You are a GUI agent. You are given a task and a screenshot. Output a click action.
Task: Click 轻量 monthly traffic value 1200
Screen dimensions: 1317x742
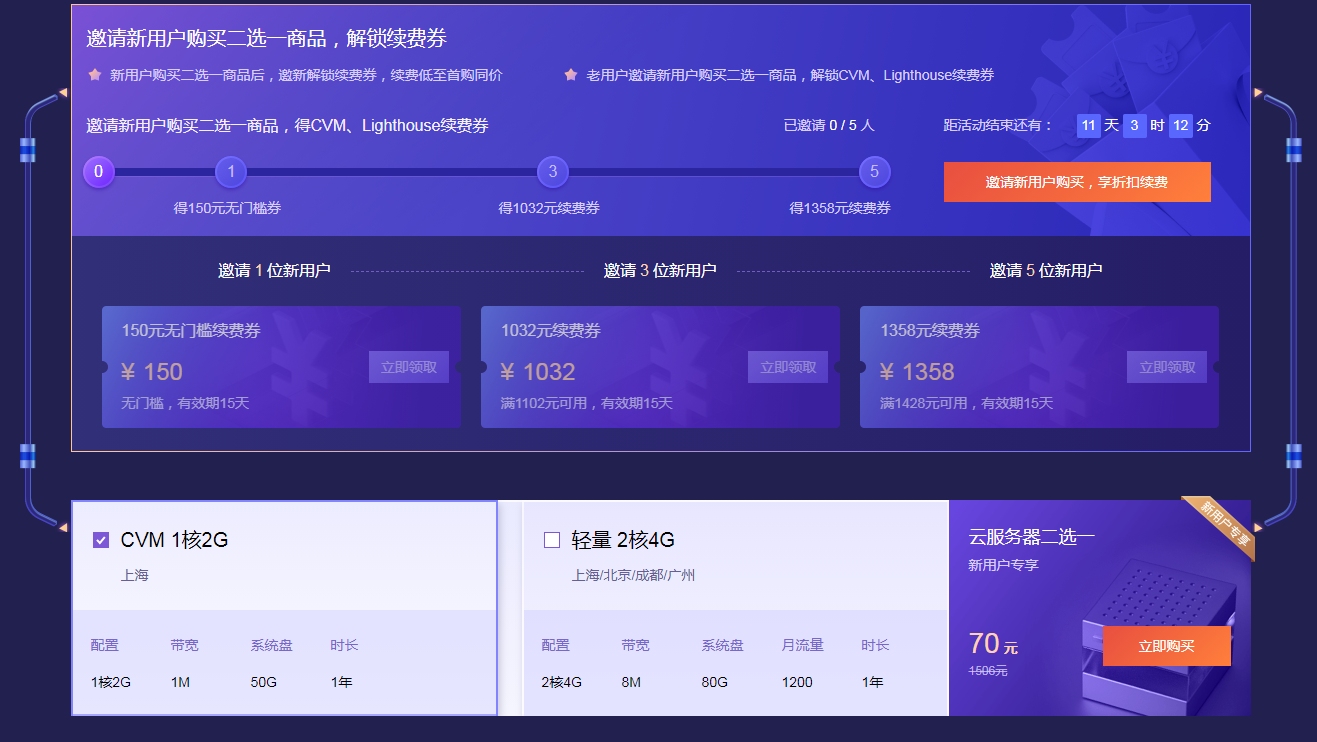click(x=797, y=682)
